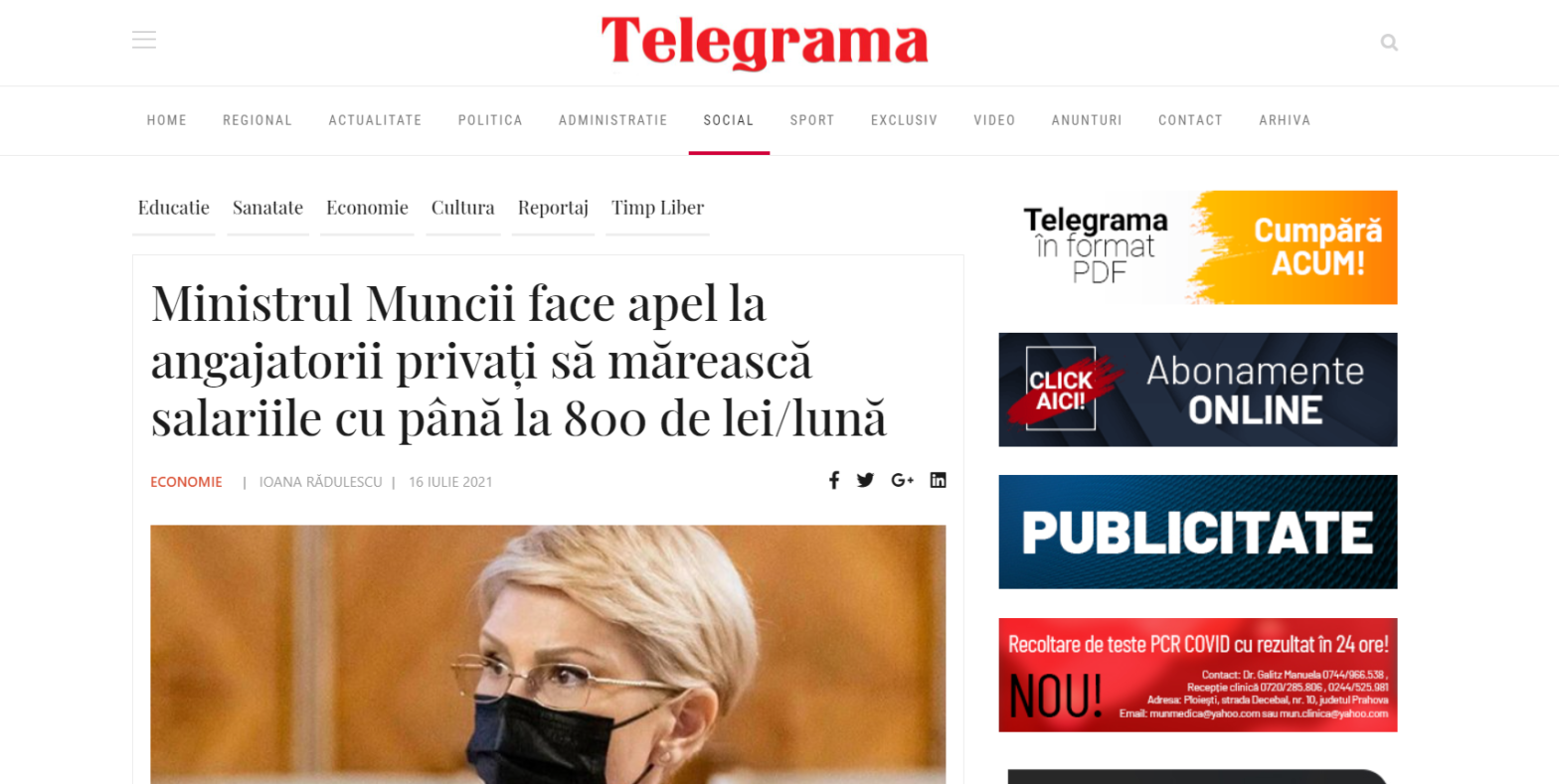Share article via Google Plus icon
The height and width of the screenshot is (784, 1559).
point(902,481)
